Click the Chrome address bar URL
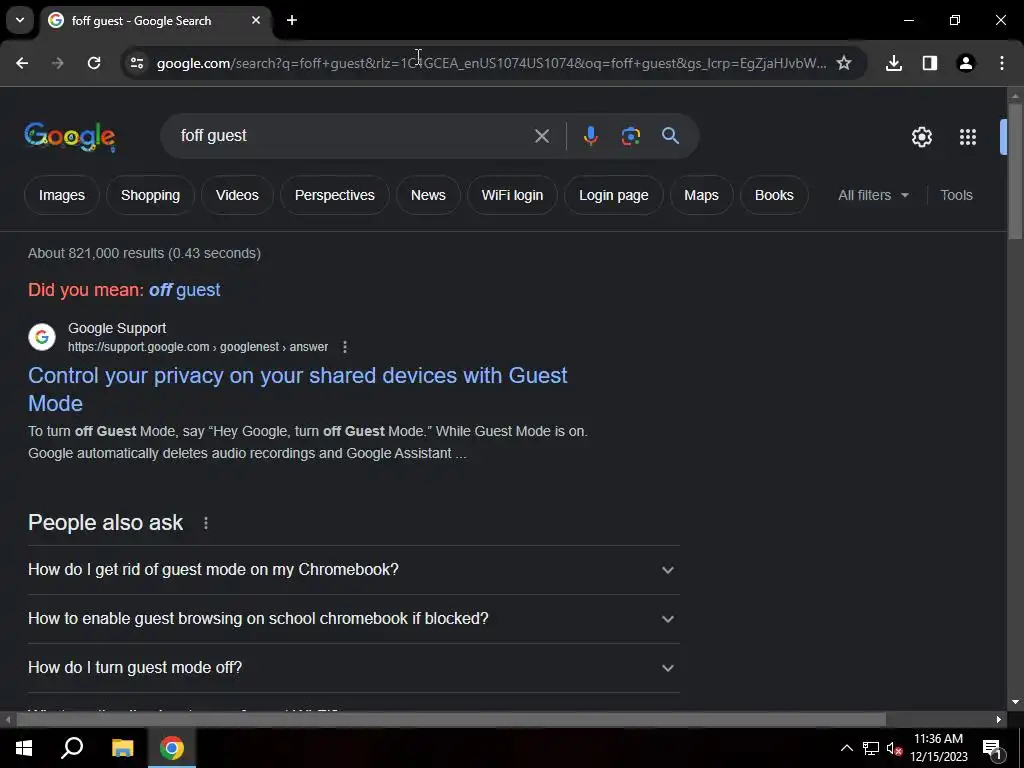Screen dimensions: 1024x768 [x=491, y=63]
